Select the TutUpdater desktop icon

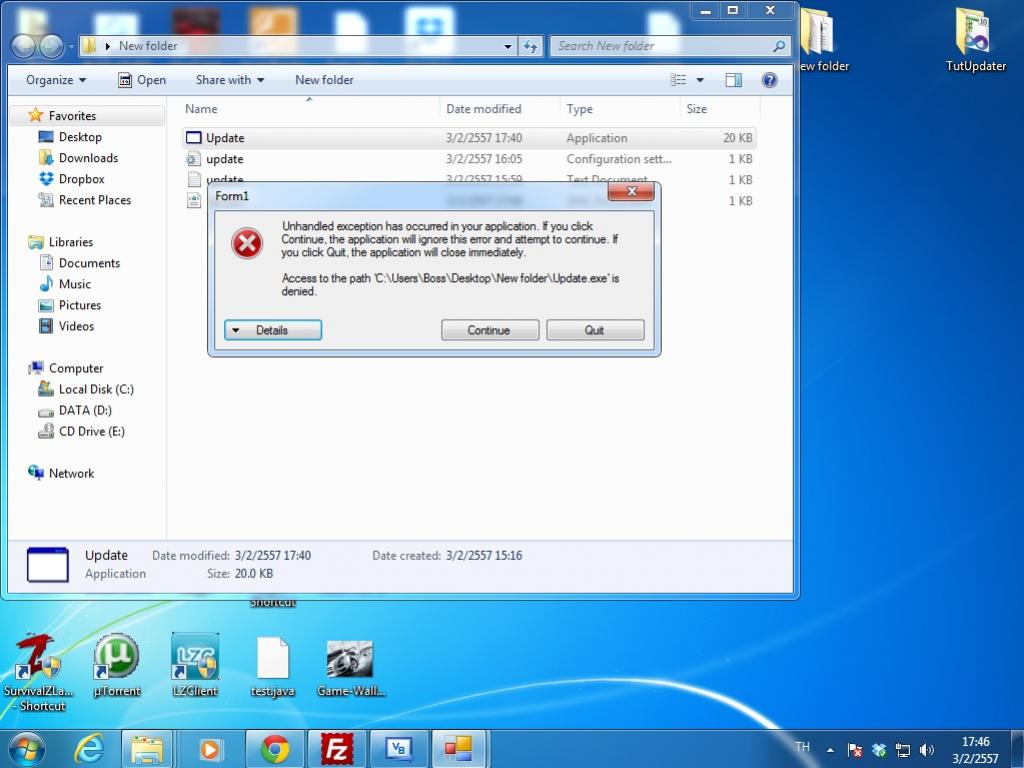click(x=976, y=39)
